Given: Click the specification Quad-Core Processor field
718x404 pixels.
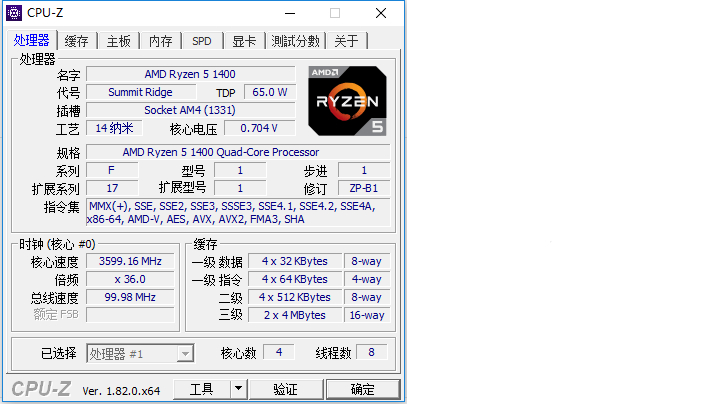Looking at the screenshot, I should 238,152.
